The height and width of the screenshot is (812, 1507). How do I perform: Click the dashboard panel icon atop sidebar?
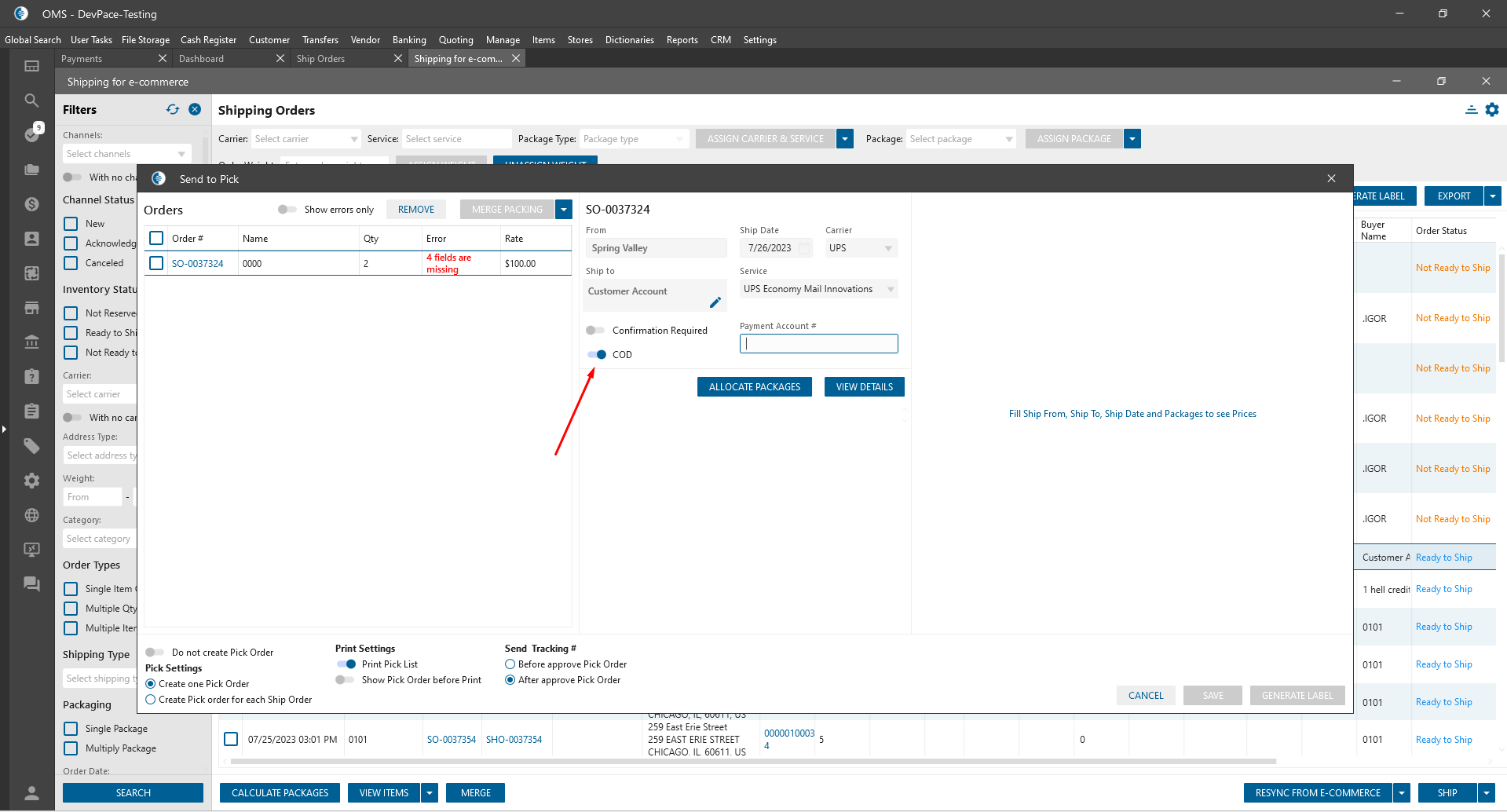point(31,66)
